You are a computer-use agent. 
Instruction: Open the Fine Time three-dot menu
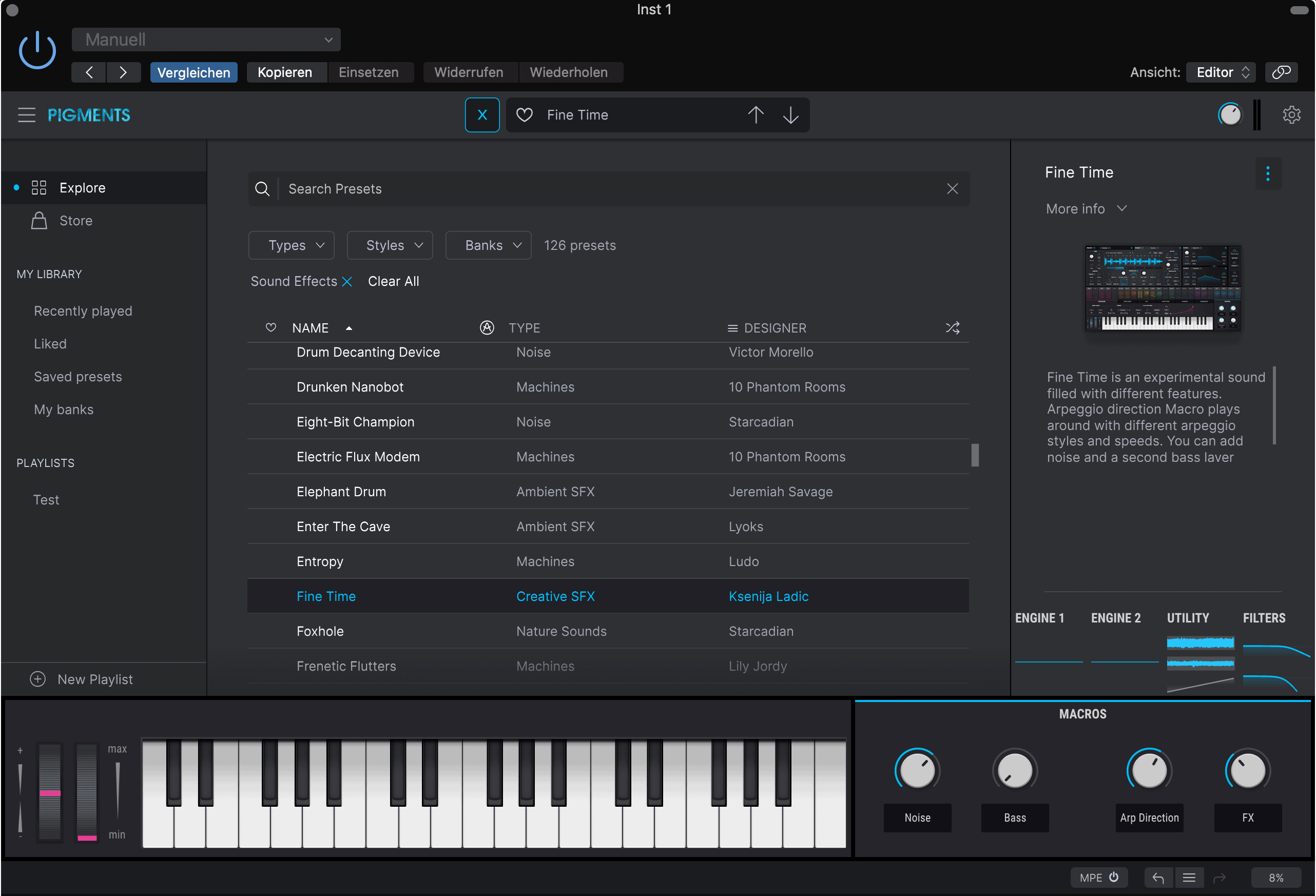[x=1267, y=173]
